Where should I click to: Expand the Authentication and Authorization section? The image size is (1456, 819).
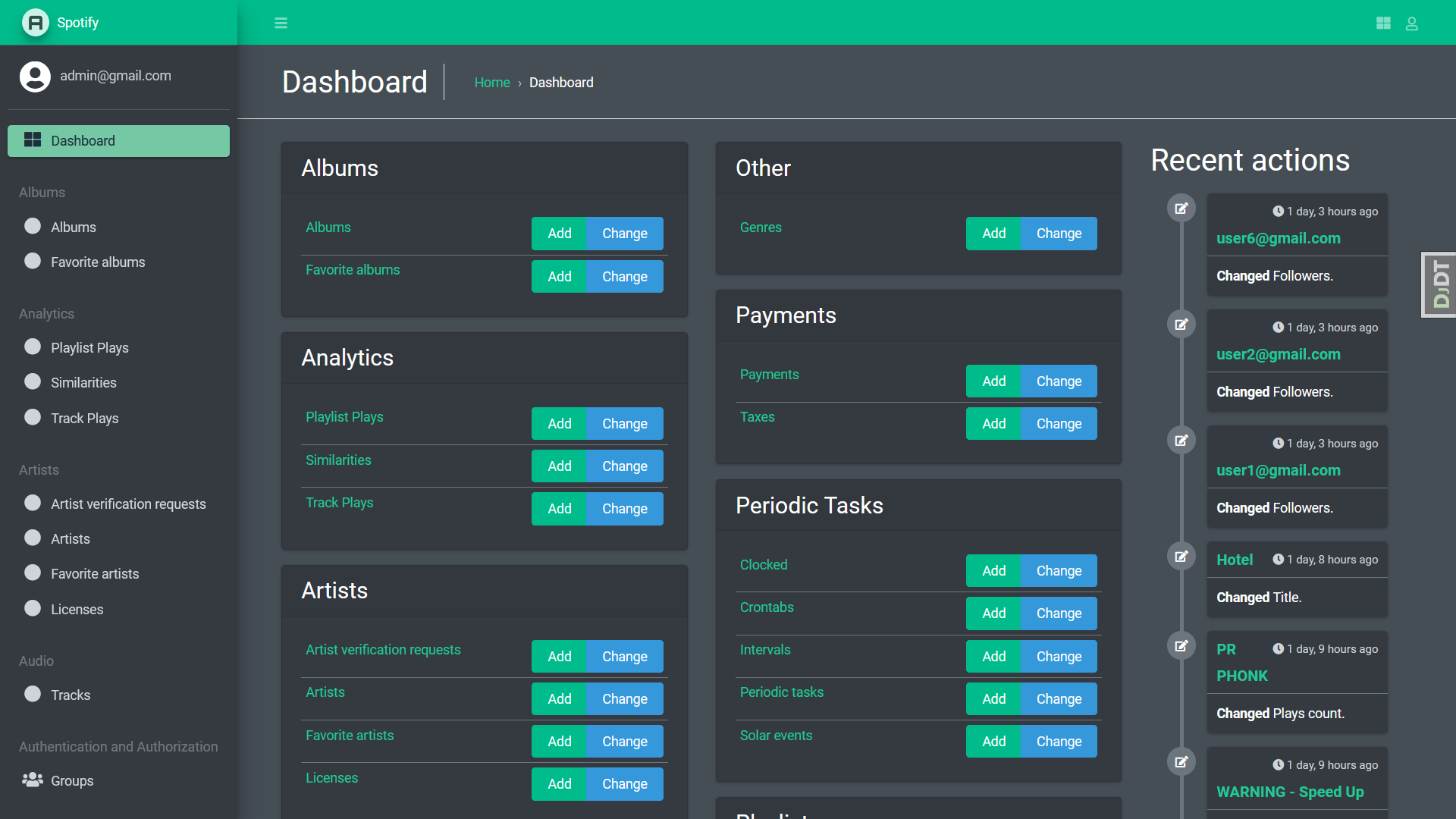118,747
